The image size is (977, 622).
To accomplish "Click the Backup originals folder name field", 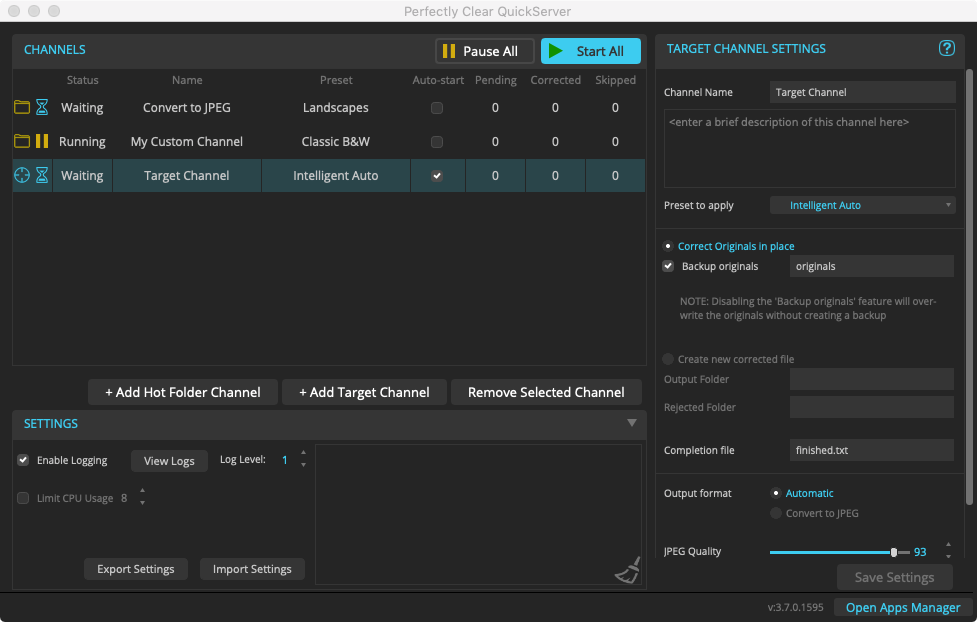I will (x=872, y=266).
